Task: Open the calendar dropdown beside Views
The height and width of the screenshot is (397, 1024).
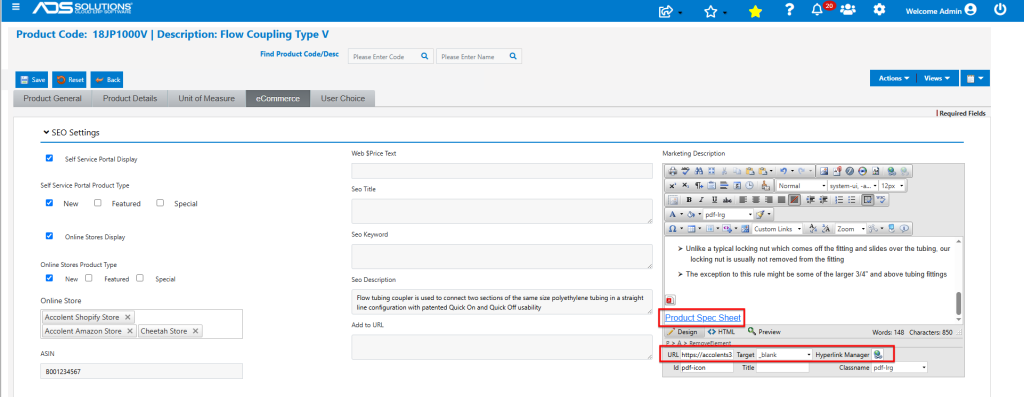Action: [975, 78]
